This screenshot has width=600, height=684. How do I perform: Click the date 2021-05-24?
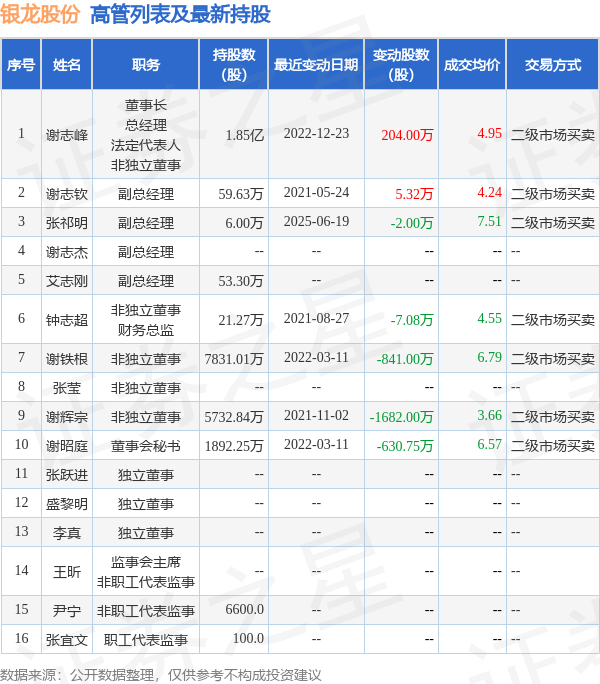point(316,192)
